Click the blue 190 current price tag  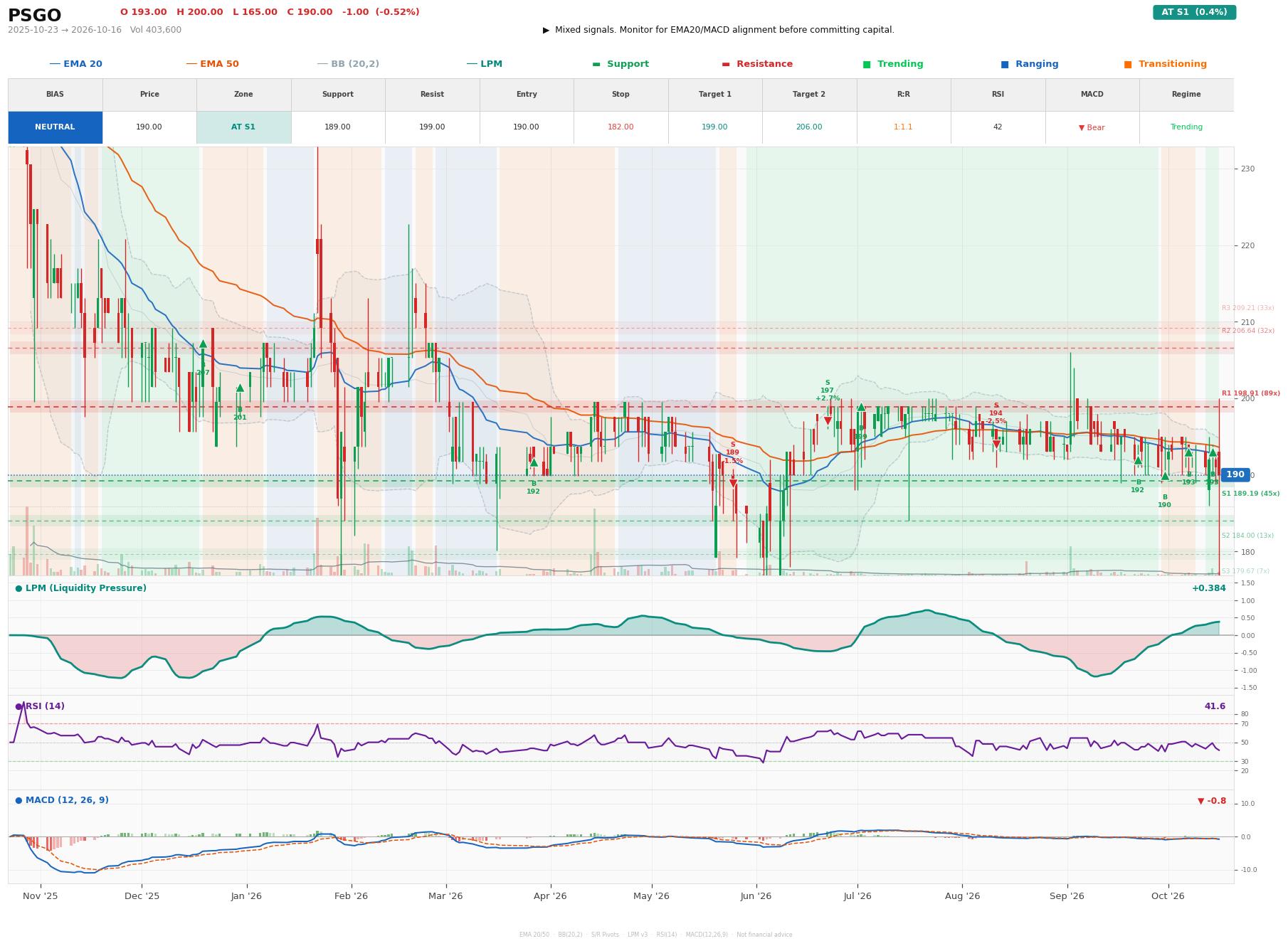pyautogui.click(x=1235, y=474)
